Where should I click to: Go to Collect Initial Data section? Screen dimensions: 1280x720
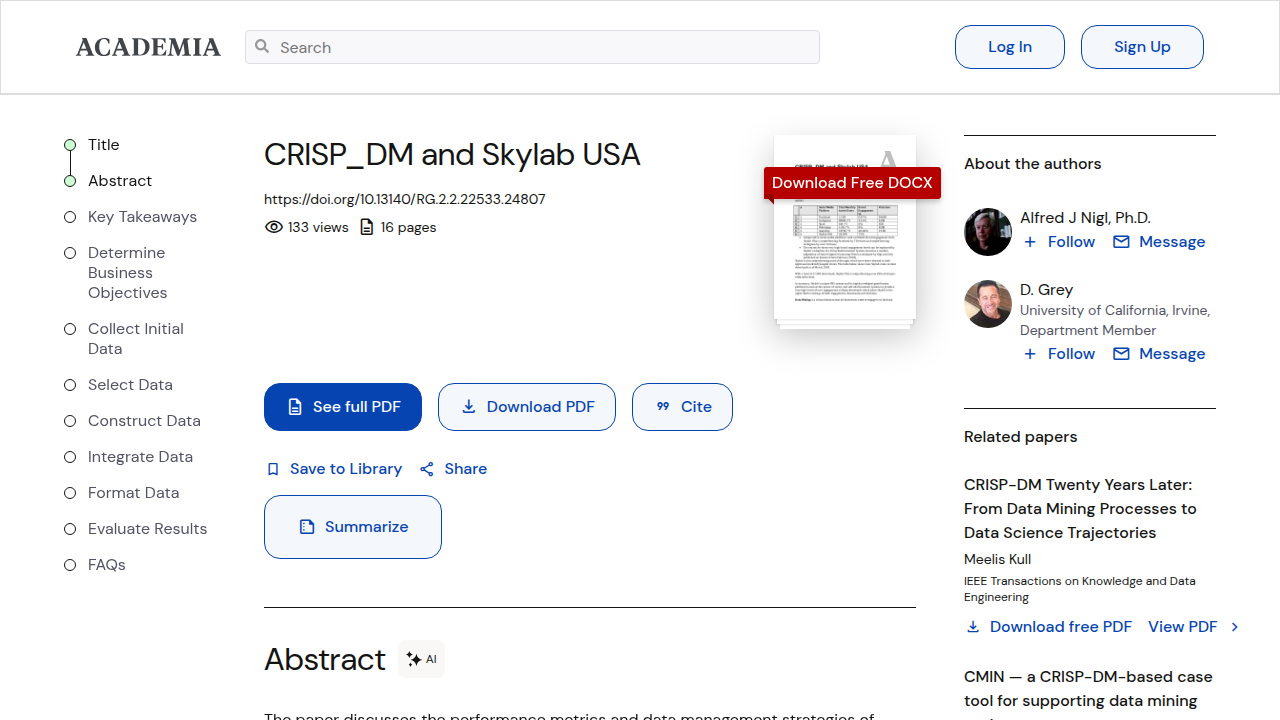[136, 339]
